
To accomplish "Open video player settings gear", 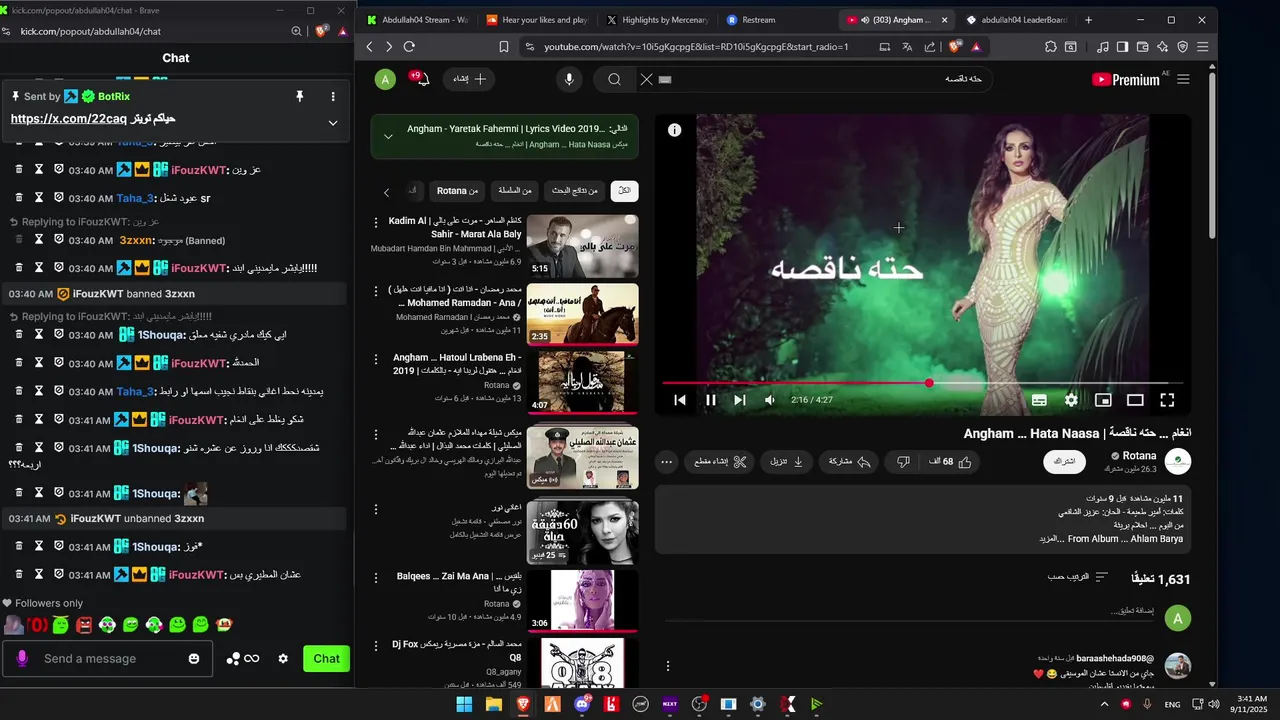I will pyautogui.click(x=1071, y=400).
